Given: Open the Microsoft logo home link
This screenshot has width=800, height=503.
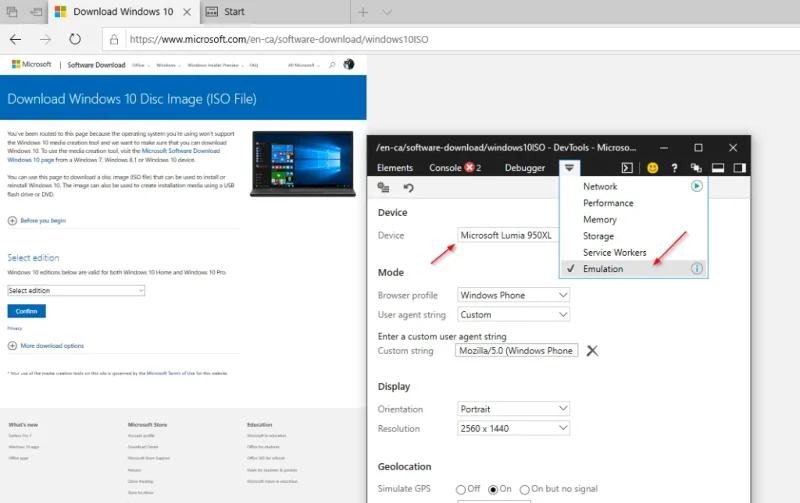Looking at the screenshot, I should pyautogui.click(x=32, y=64).
